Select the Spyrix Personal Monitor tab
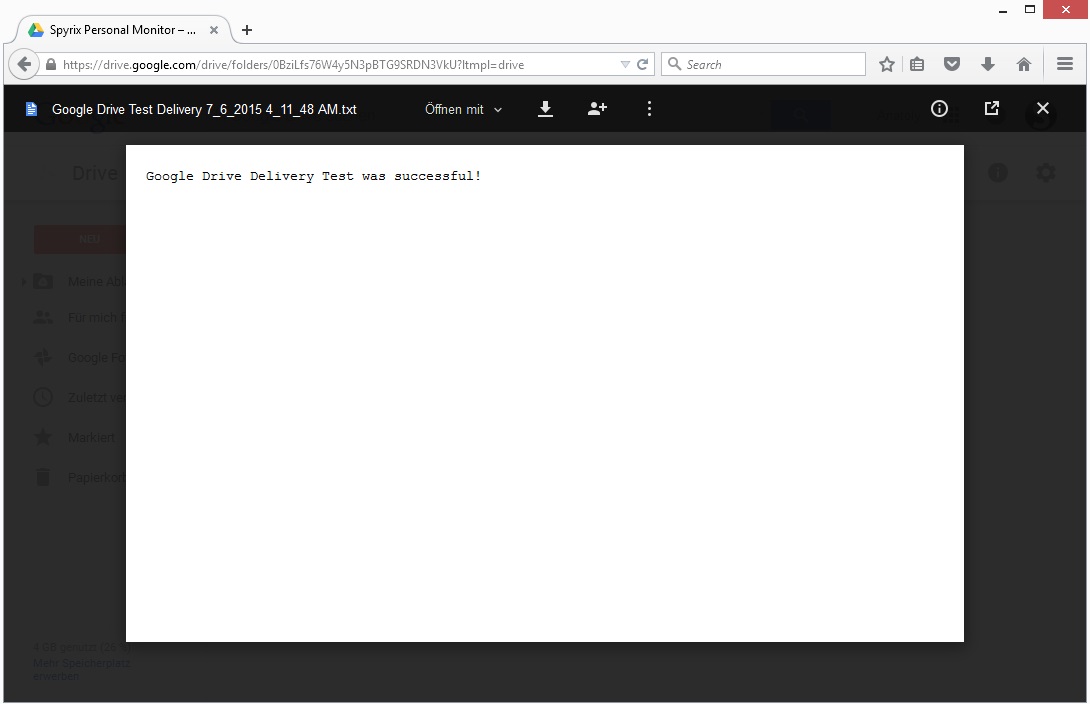The height and width of the screenshot is (704, 1090). 123,30
